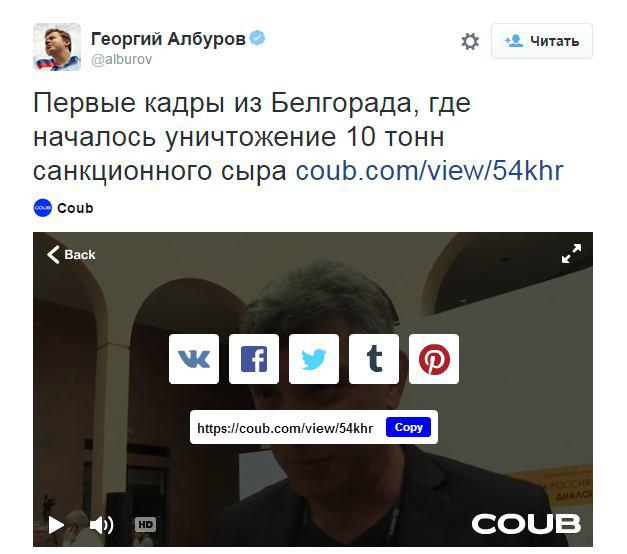Go Back from the share overlay

click(x=71, y=254)
